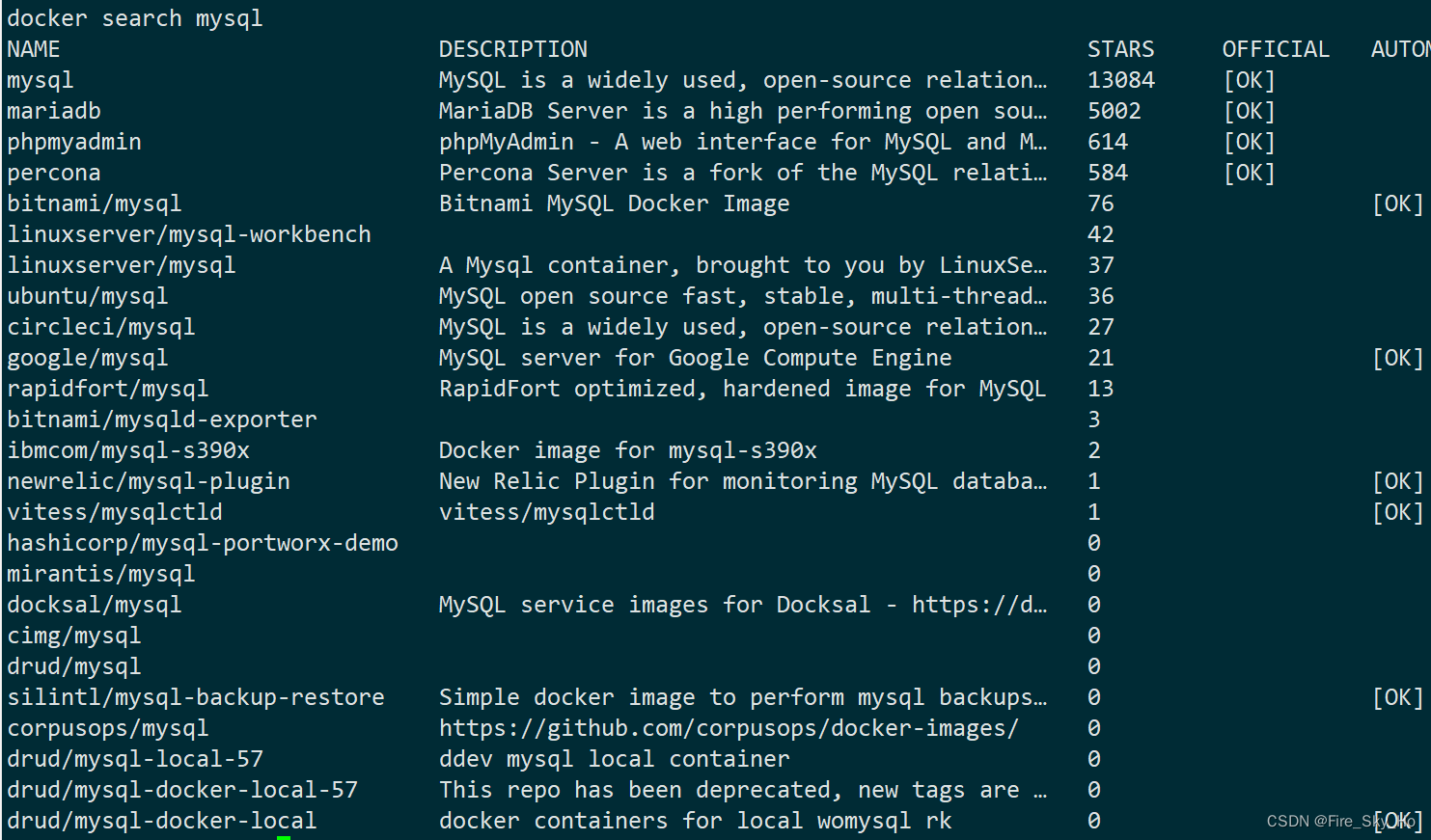The image size is (1431, 840).
Task: Click the automated [OK] mark for bitnami/mysql
Action: (x=1398, y=203)
